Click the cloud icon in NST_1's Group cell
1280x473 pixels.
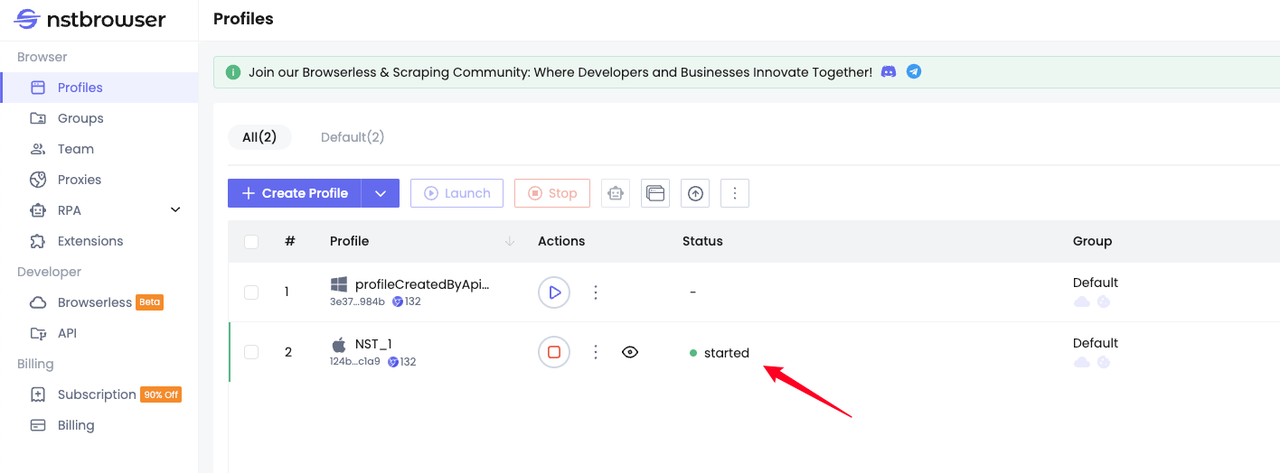point(1082,362)
